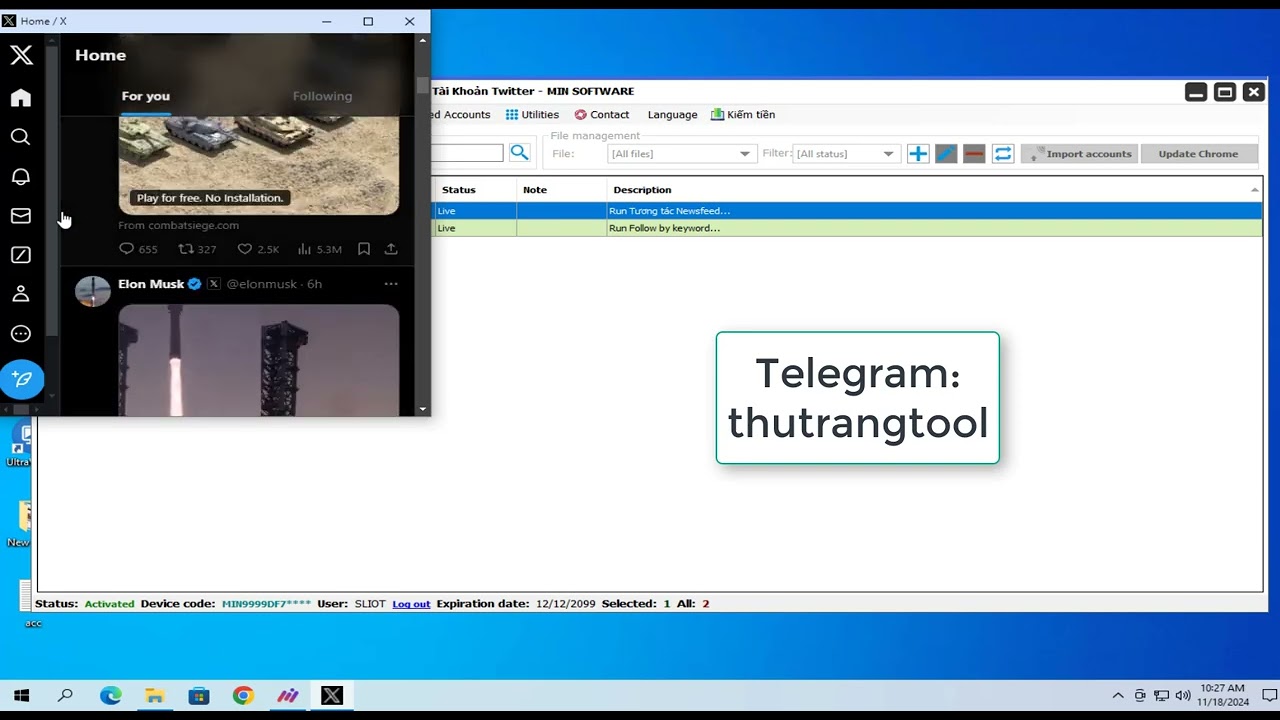This screenshot has width=1280, height=720.
Task: Open the Language menu
Action: click(672, 115)
